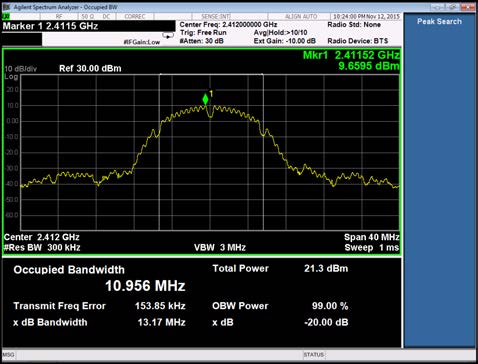
Task: Click the 21.3 dBm total power value
Action: coord(326,269)
